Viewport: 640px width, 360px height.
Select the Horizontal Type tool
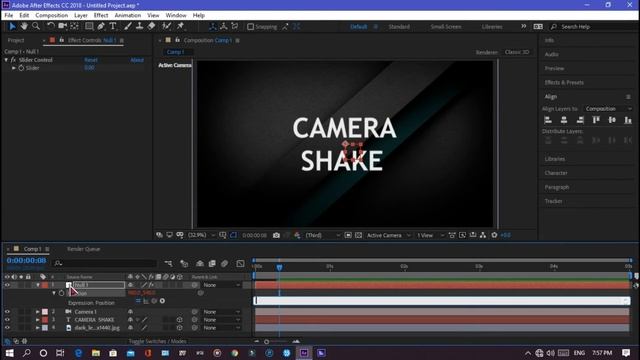(113, 26)
